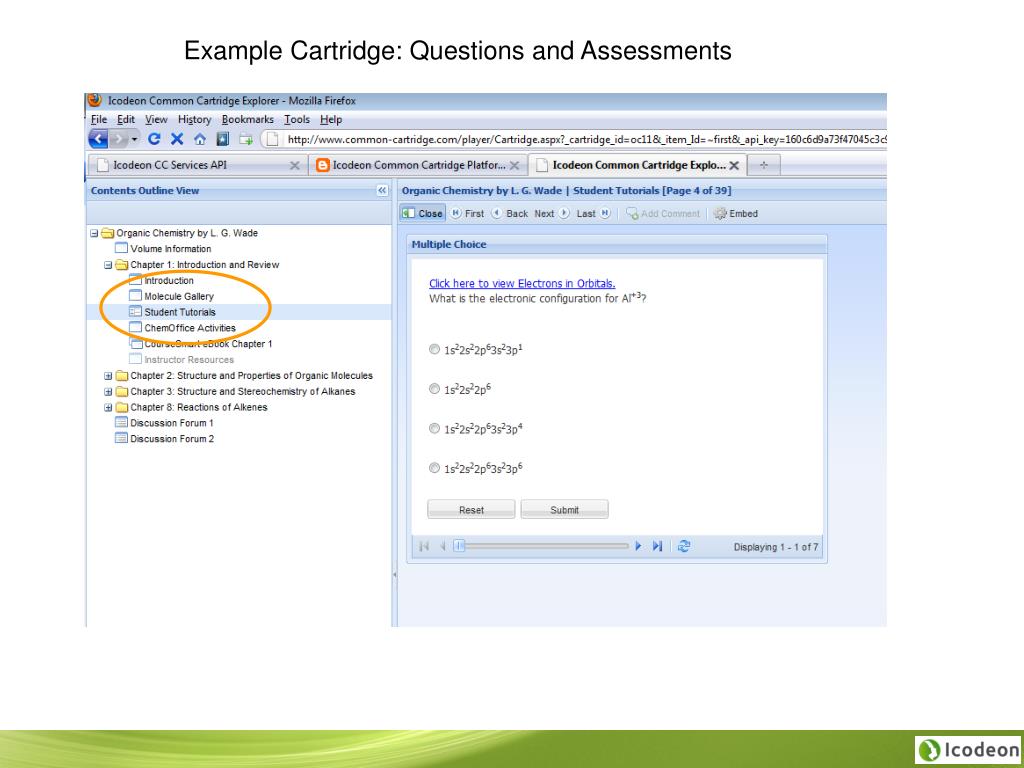The image size is (1024, 768).
Task: Switch to Icodeon Common Cartridge Platform tab
Action: tap(418, 165)
